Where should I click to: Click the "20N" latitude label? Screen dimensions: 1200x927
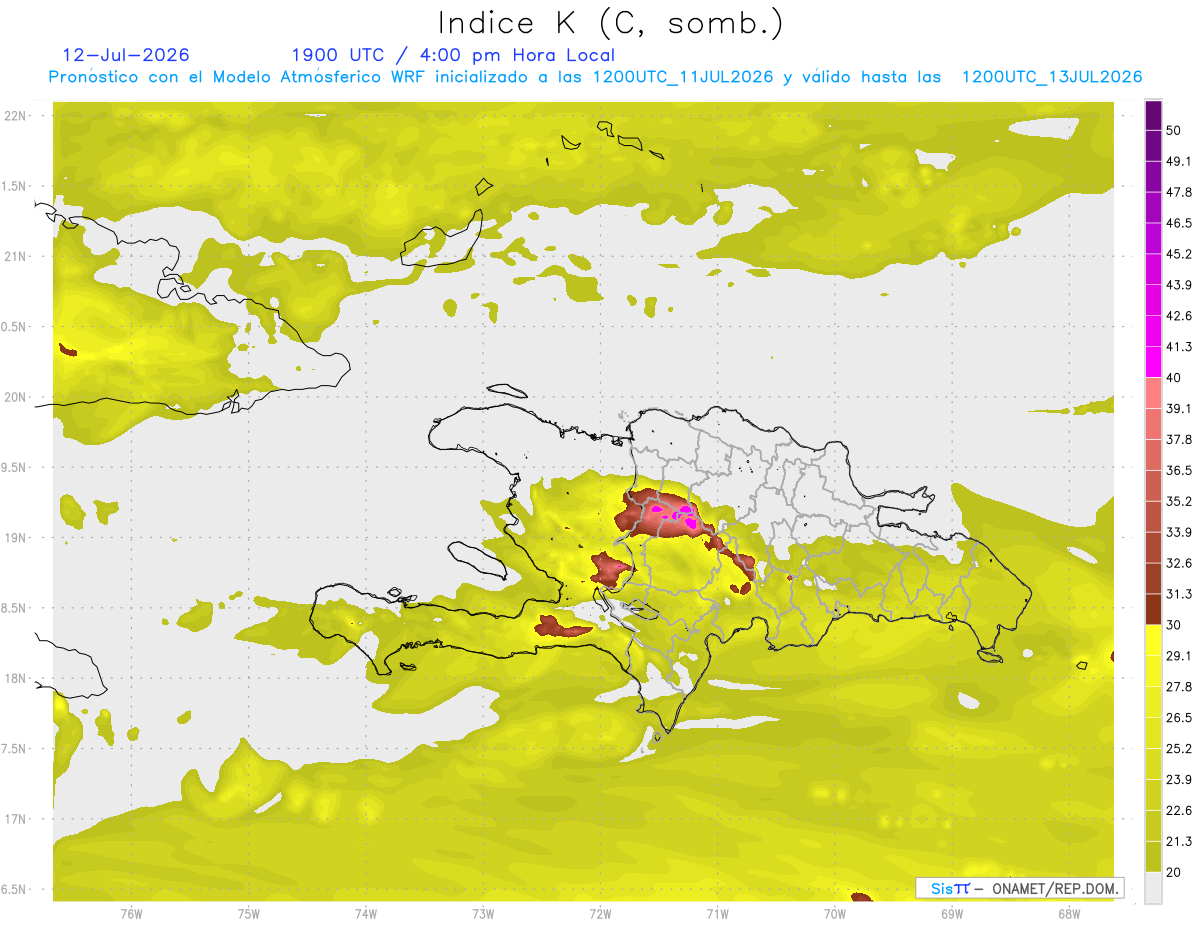17,397
